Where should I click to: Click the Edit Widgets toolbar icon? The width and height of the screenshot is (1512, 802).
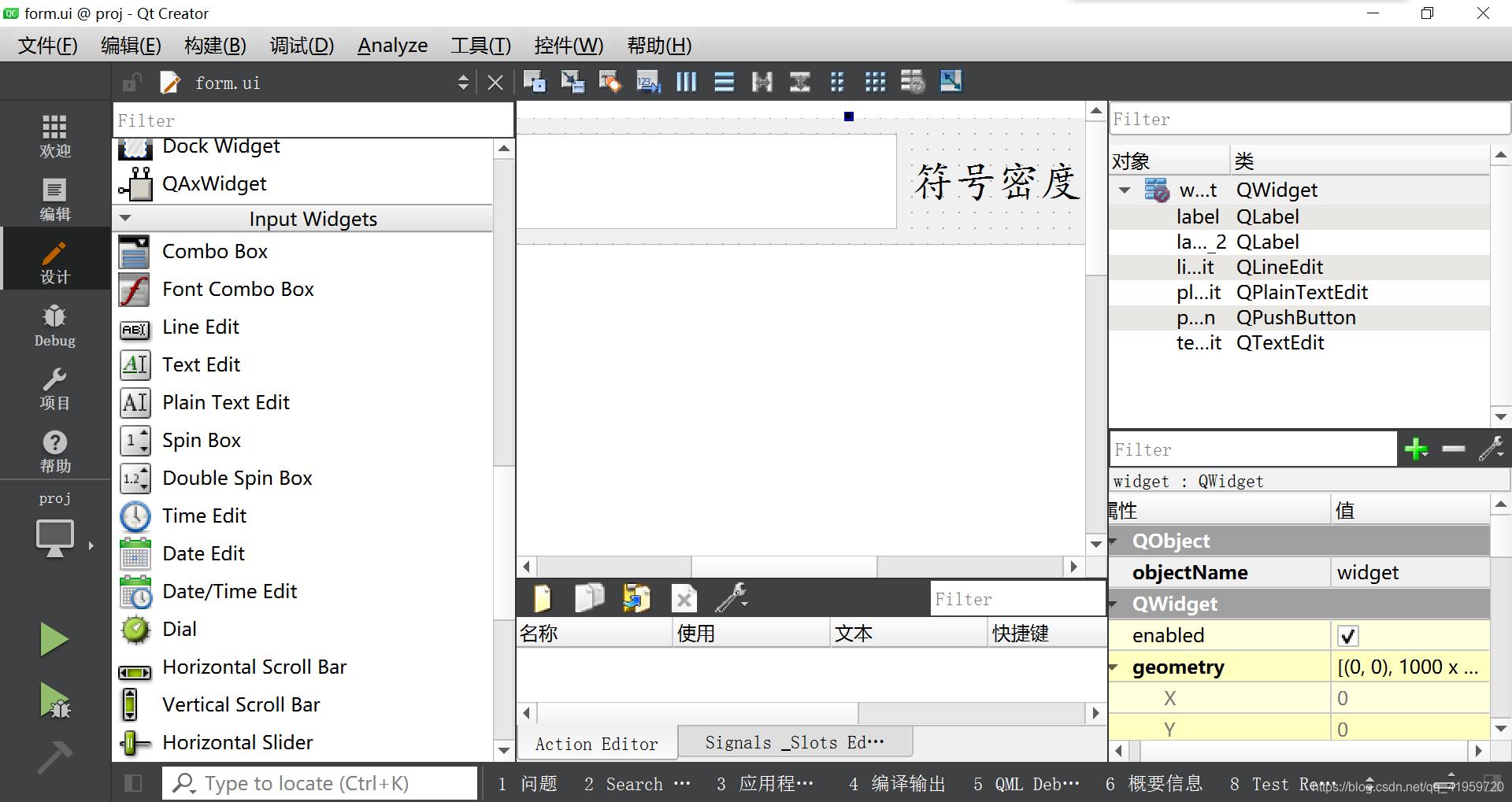point(535,82)
